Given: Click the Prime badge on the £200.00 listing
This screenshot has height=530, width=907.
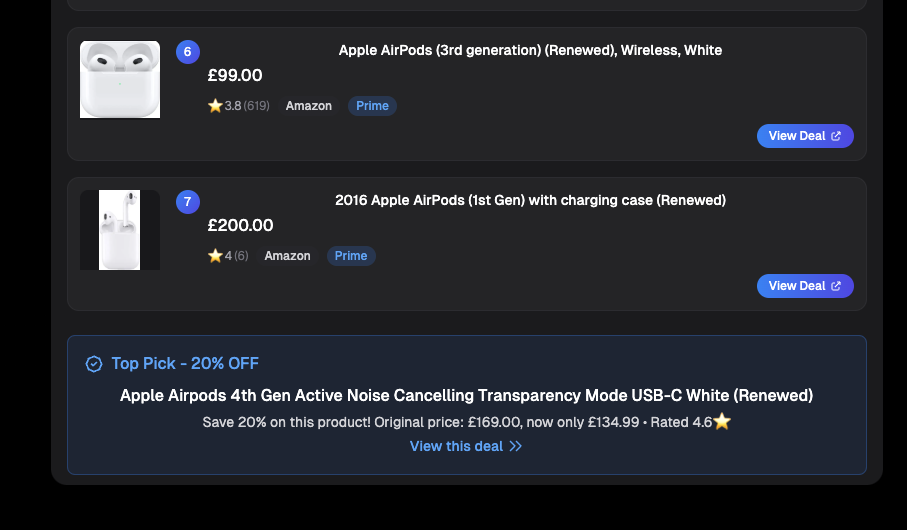Looking at the screenshot, I should [351, 256].
